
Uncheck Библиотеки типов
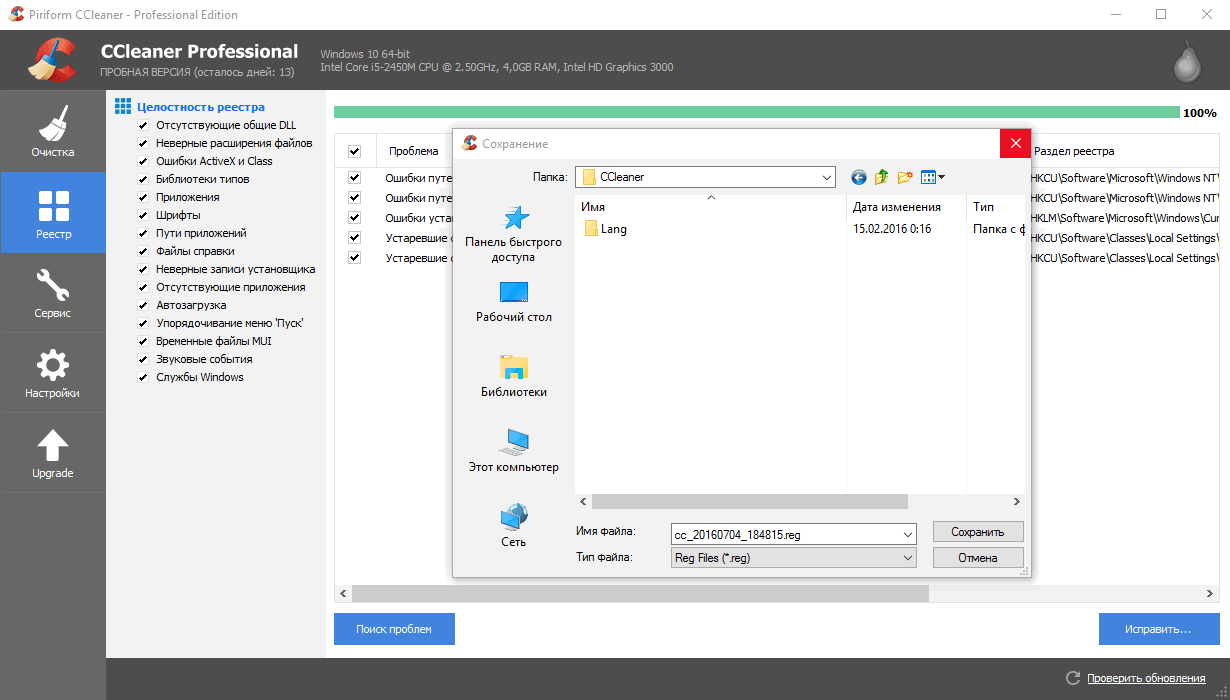point(143,179)
